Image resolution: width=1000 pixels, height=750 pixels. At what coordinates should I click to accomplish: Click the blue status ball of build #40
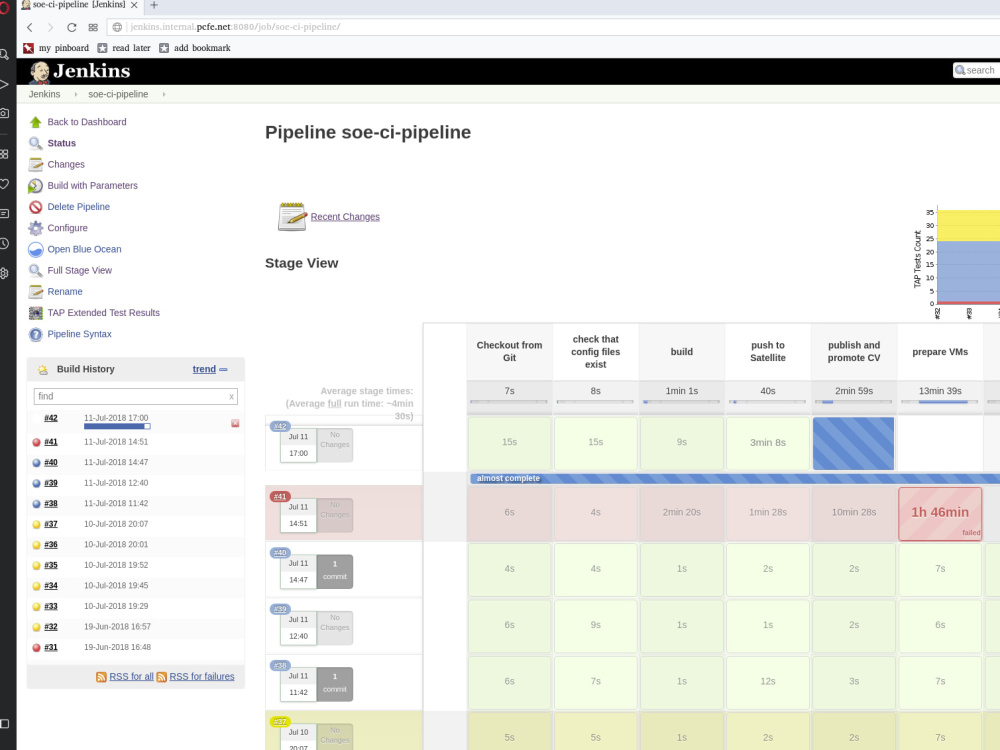click(x=36, y=462)
